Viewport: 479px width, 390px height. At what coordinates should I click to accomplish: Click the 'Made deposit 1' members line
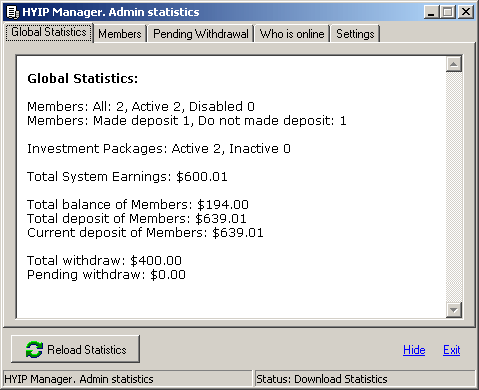coord(187,121)
